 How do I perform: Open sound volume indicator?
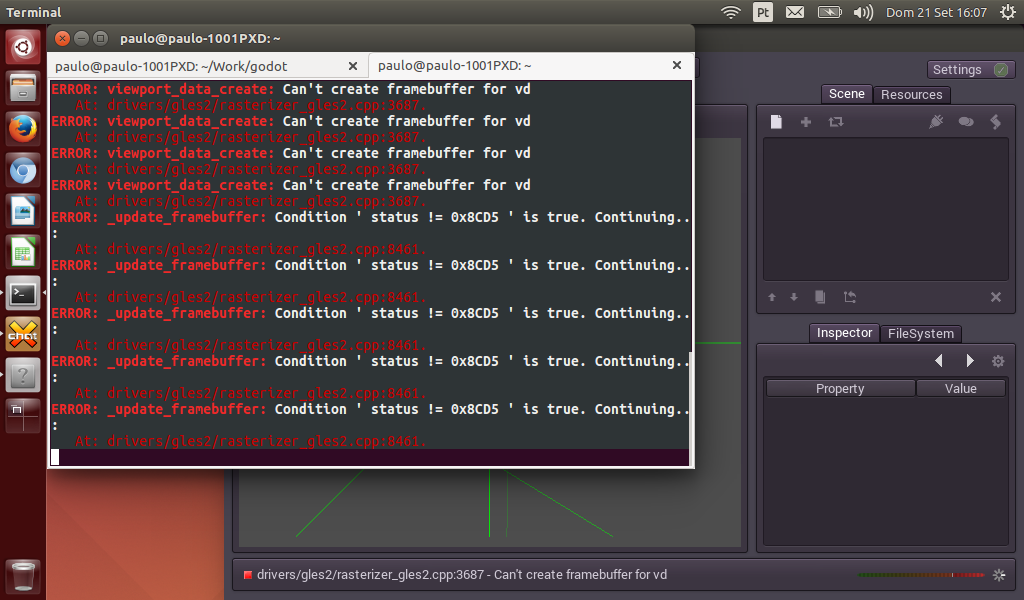(x=863, y=12)
